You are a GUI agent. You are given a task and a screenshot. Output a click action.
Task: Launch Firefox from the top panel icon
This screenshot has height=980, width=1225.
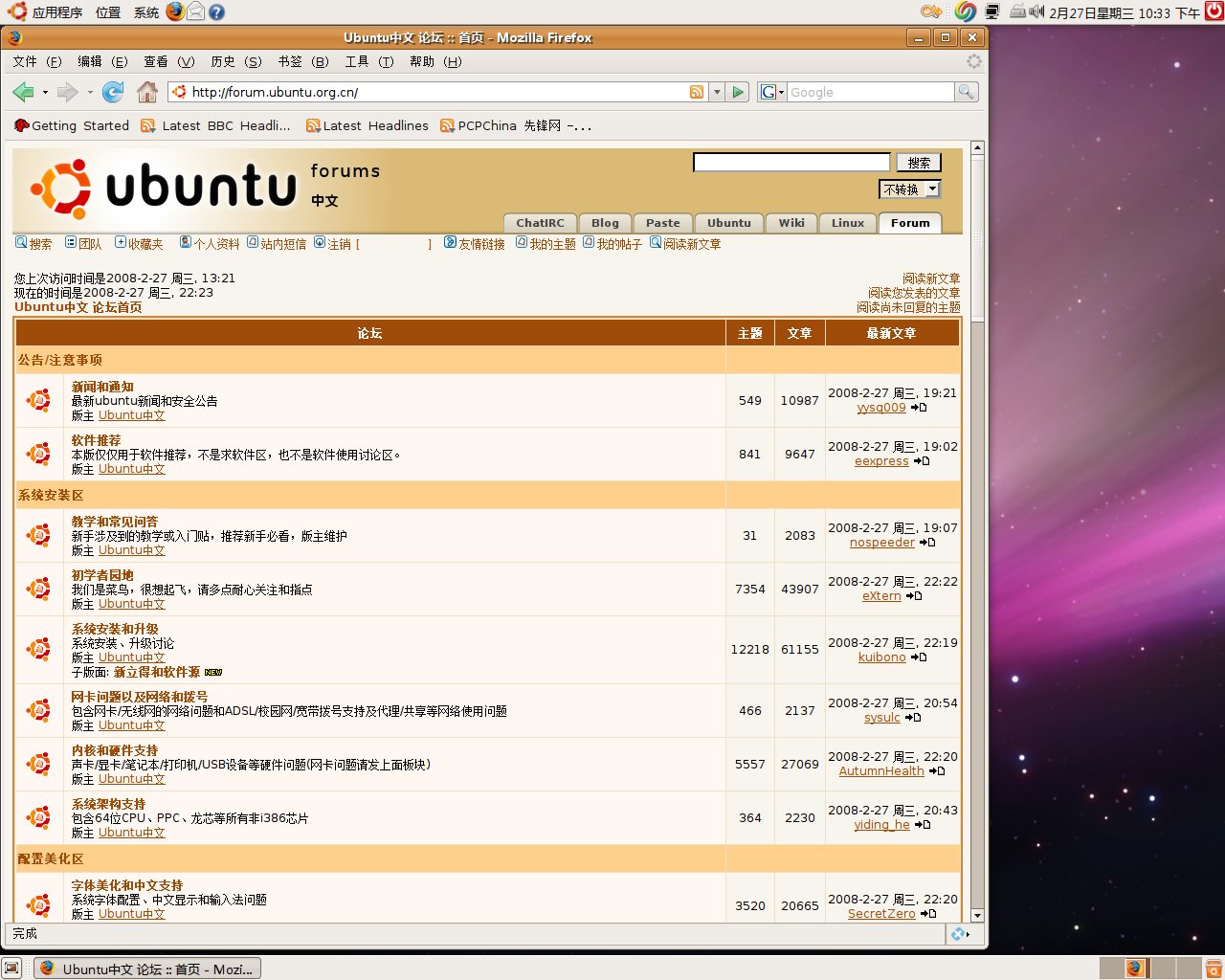click(x=175, y=11)
